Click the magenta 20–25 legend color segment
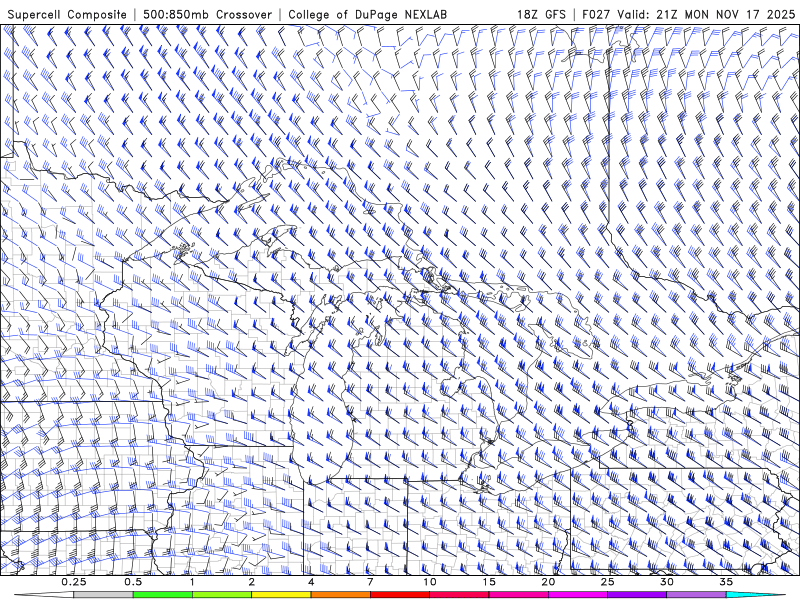Screen dimensions: 800x600 click(578, 595)
